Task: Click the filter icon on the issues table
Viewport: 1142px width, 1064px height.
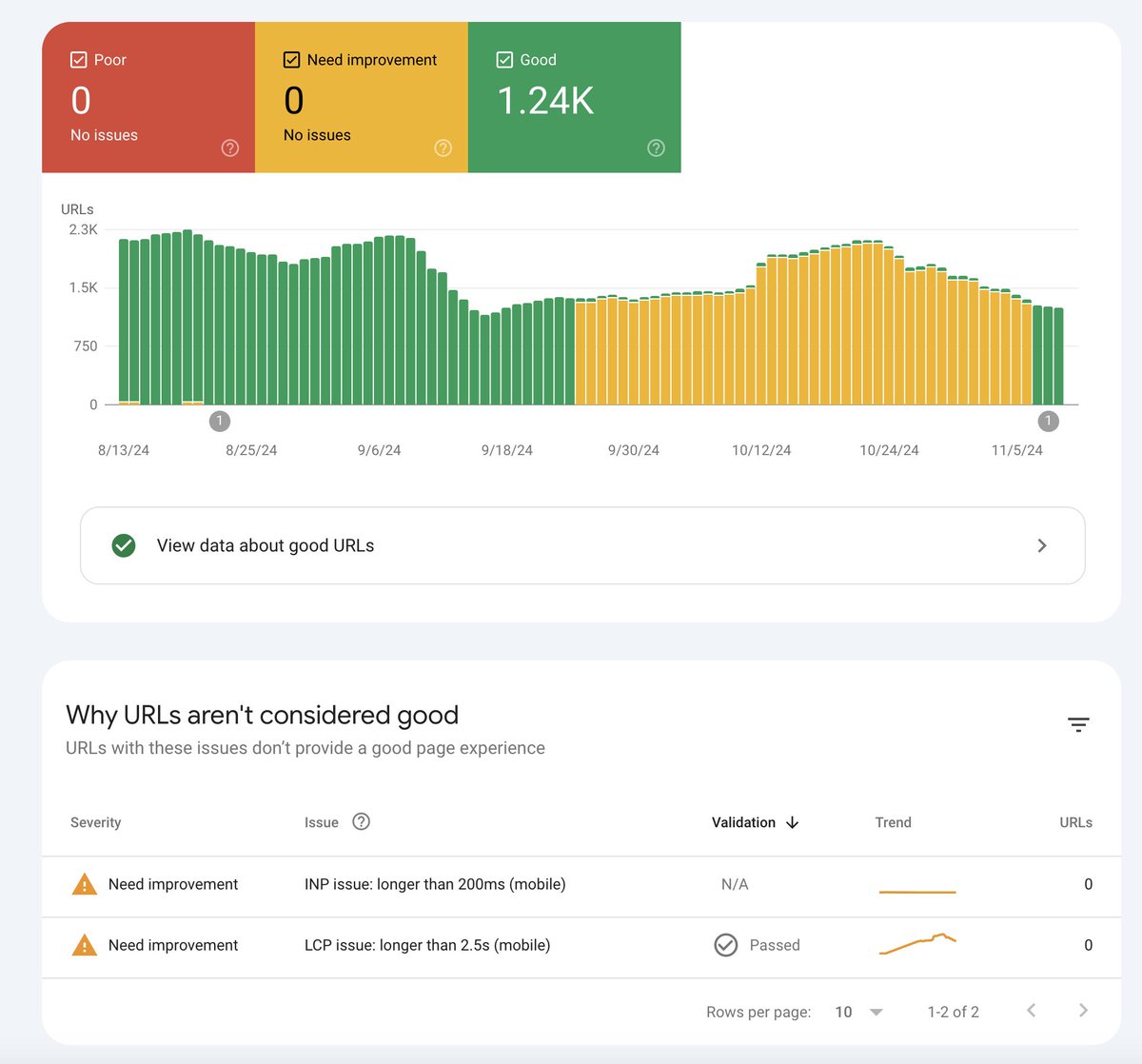Action: (x=1078, y=724)
